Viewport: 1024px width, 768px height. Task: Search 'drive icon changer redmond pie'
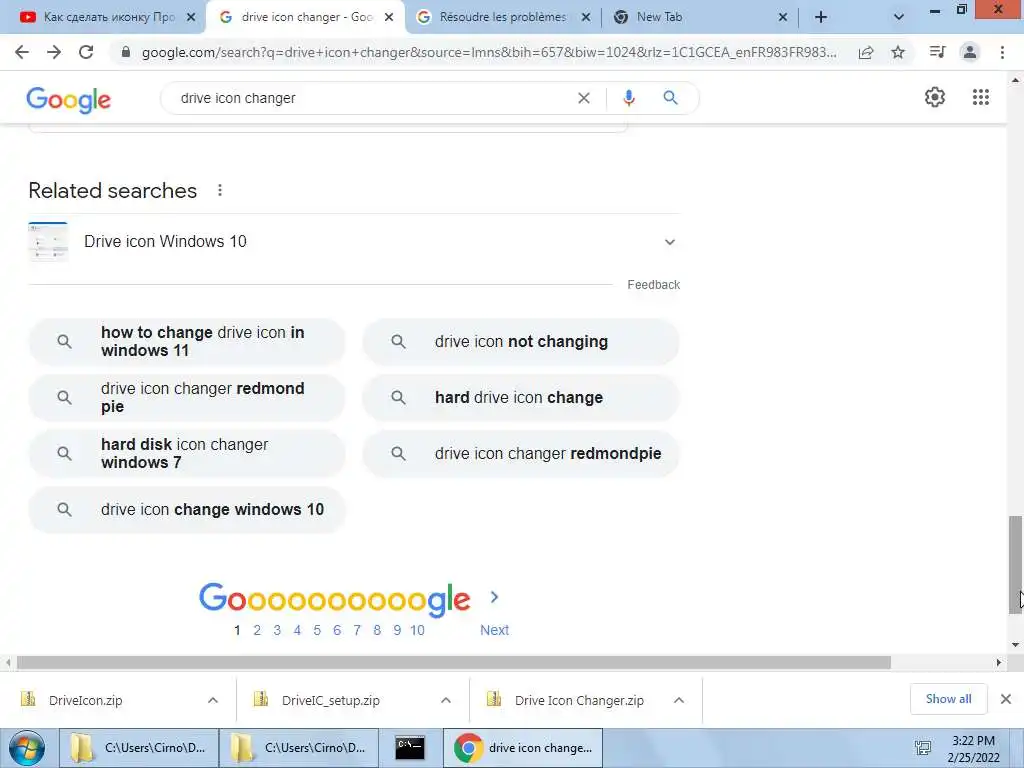[x=187, y=398]
